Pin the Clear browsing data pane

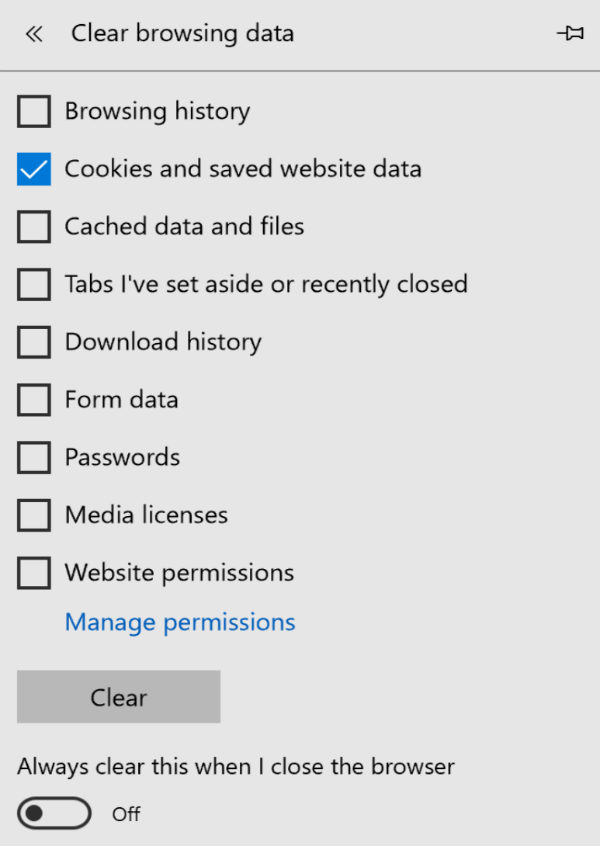tap(570, 34)
